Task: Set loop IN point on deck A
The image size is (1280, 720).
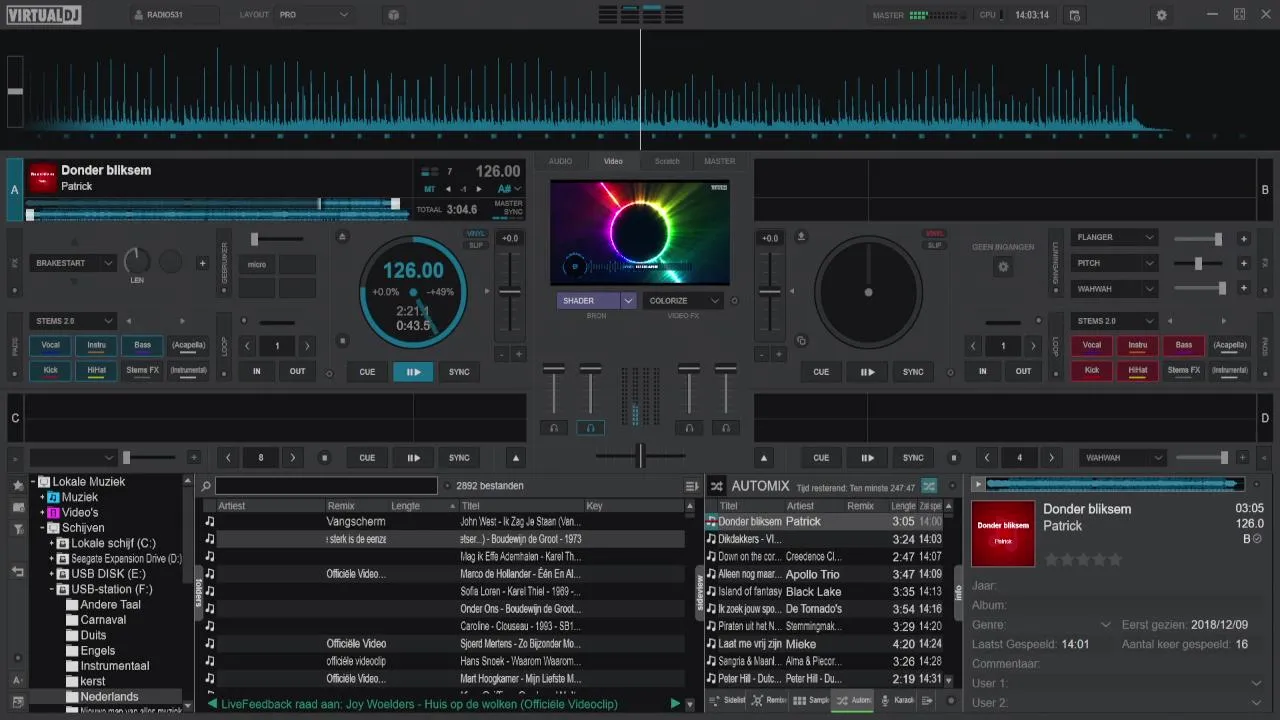Action: point(256,371)
